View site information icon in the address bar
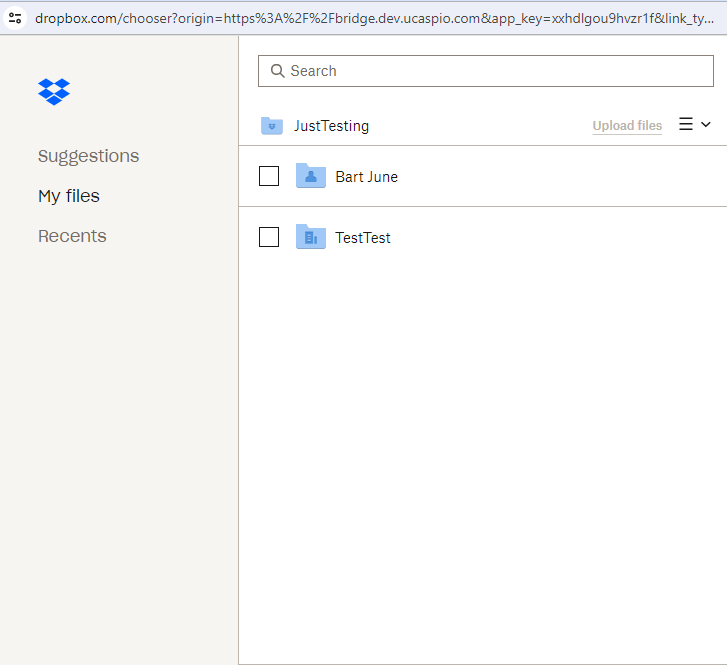 15,18
